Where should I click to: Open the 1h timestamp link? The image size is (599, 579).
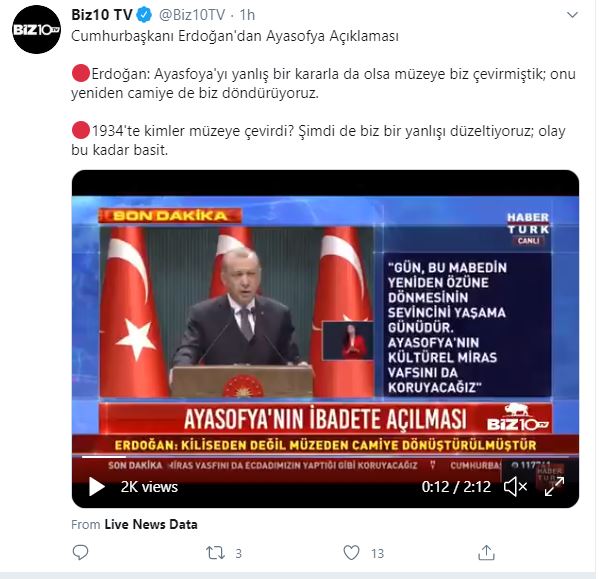[x=247, y=15]
